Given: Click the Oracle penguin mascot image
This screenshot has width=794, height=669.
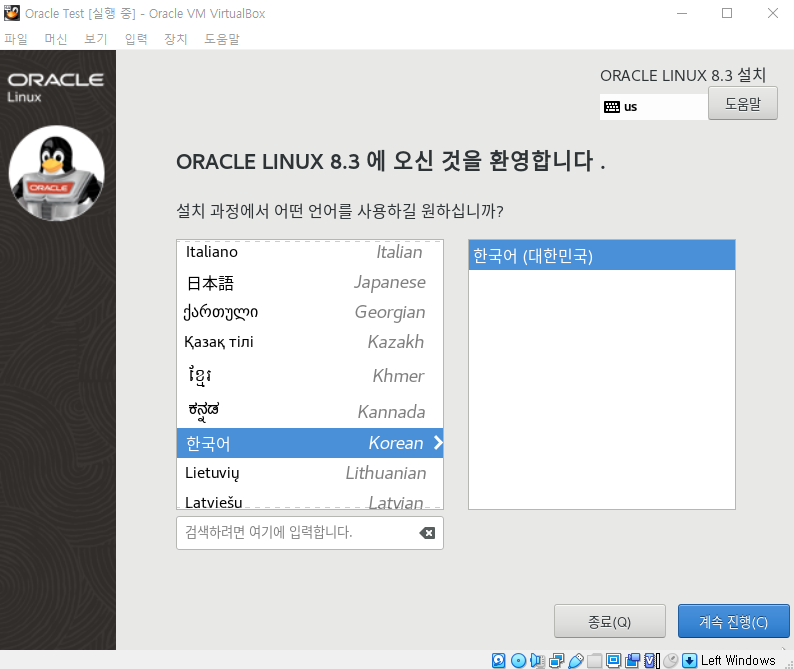Looking at the screenshot, I should 57,173.
